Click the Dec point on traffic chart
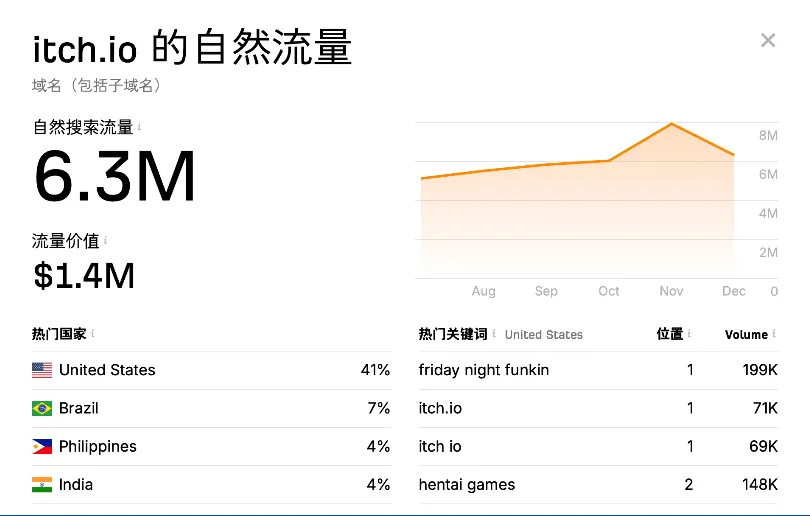The image size is (810, 516). tap(734, 154)
